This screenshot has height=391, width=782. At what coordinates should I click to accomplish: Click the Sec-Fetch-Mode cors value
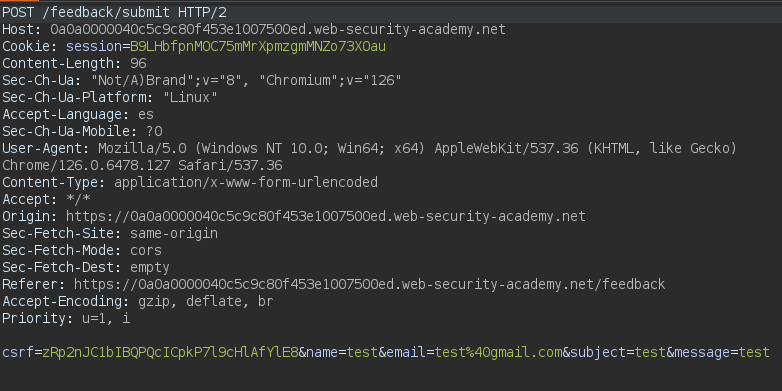pos(146,250)
